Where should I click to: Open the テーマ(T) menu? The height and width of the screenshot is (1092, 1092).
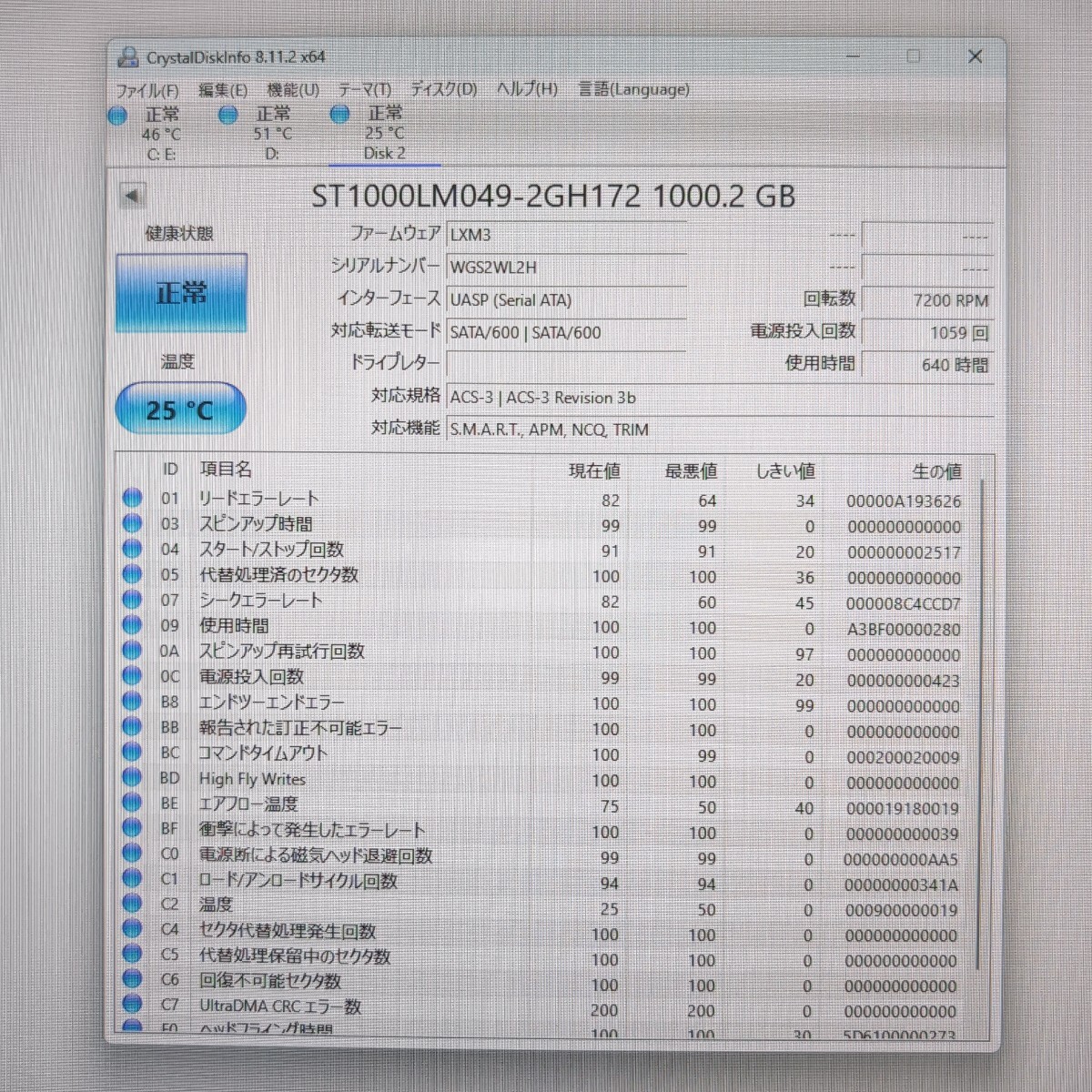pyautogui.click(x=364, y=89)
